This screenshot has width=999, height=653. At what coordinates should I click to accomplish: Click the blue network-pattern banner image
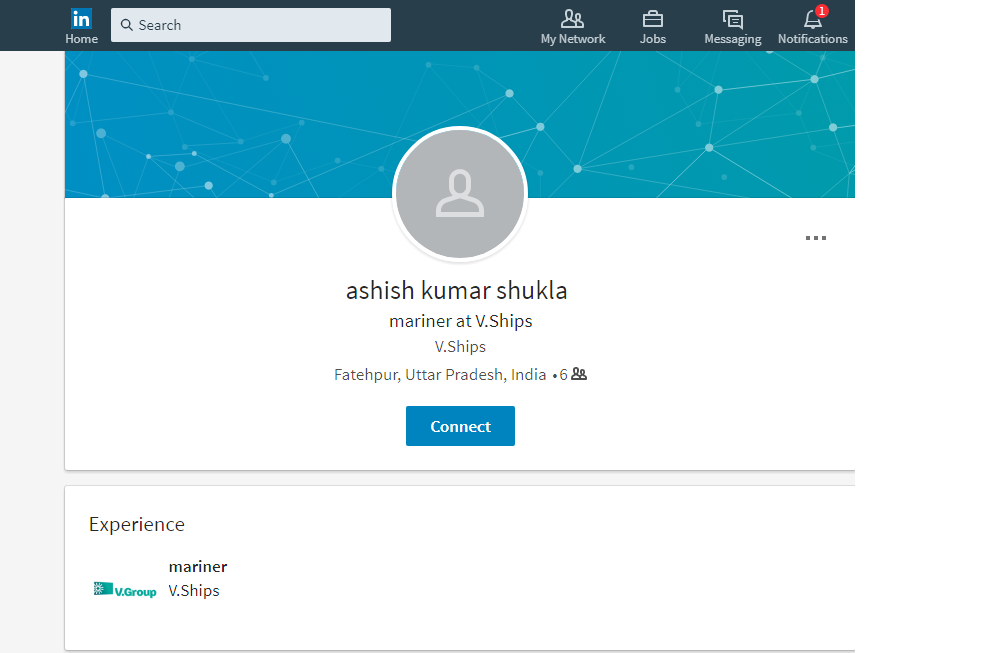coord(250,120)
